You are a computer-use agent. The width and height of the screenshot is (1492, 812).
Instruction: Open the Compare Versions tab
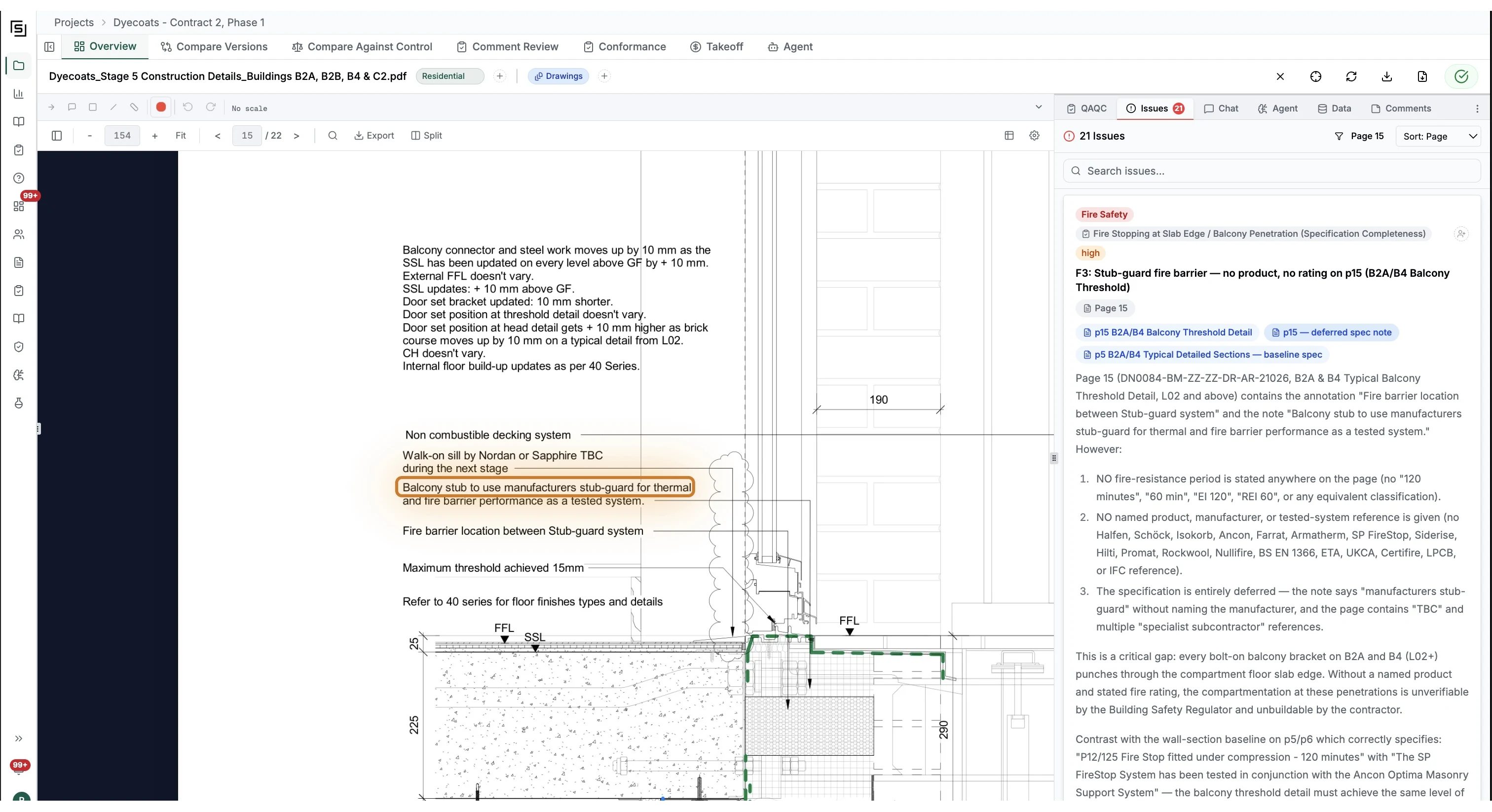tap(214, 47)
